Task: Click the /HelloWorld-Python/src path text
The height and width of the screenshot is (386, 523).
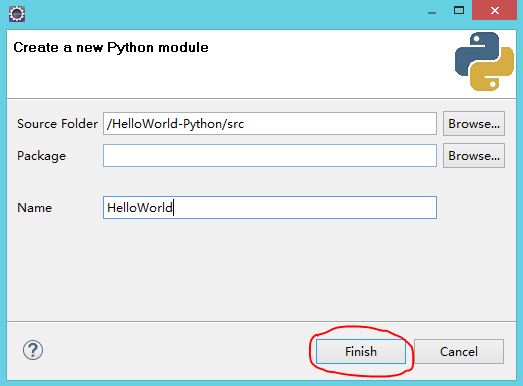Action: pyautogui.click(x=175, y=124)
